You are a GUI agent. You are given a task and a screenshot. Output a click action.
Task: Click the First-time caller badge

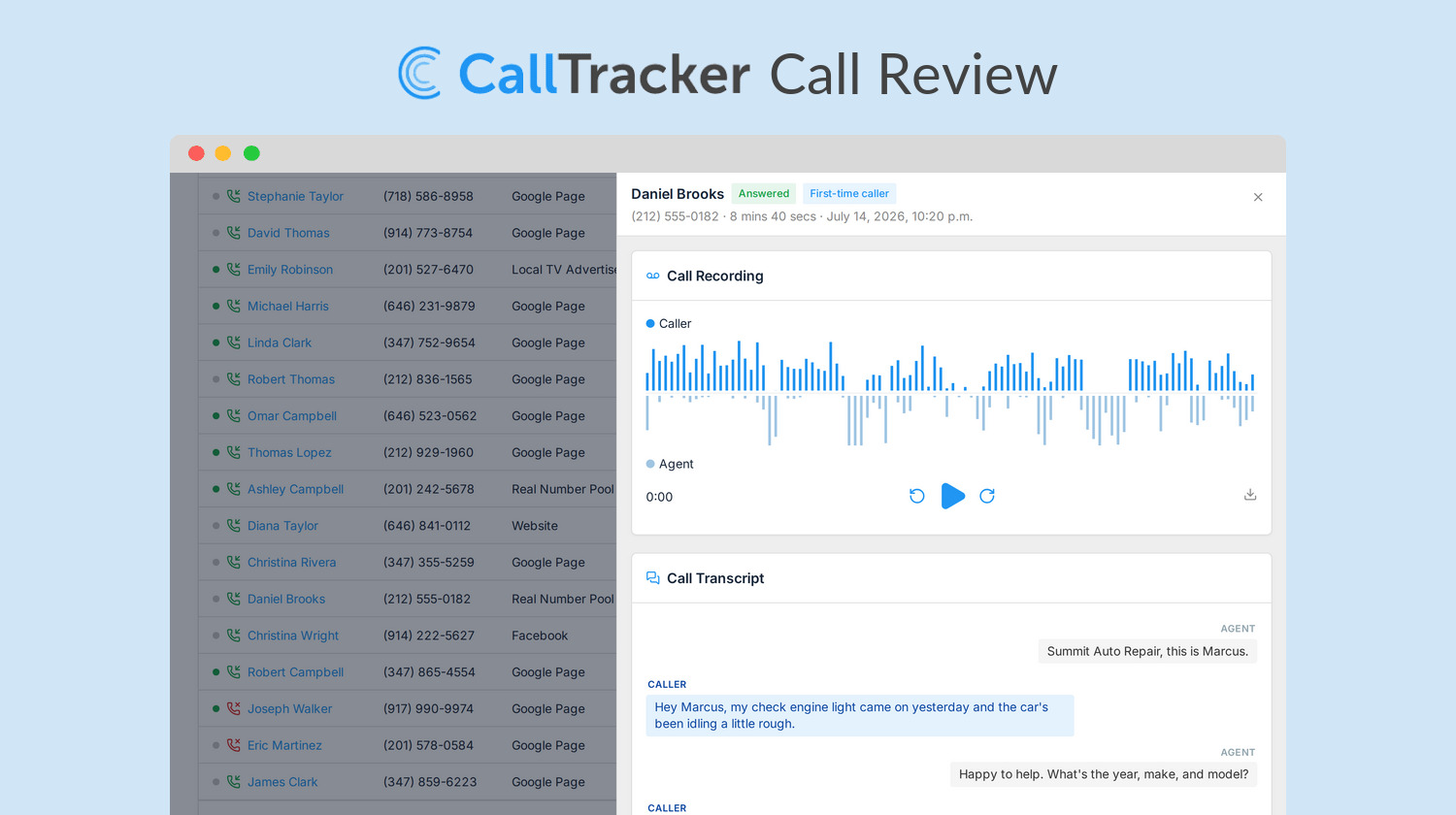(849, 194)
